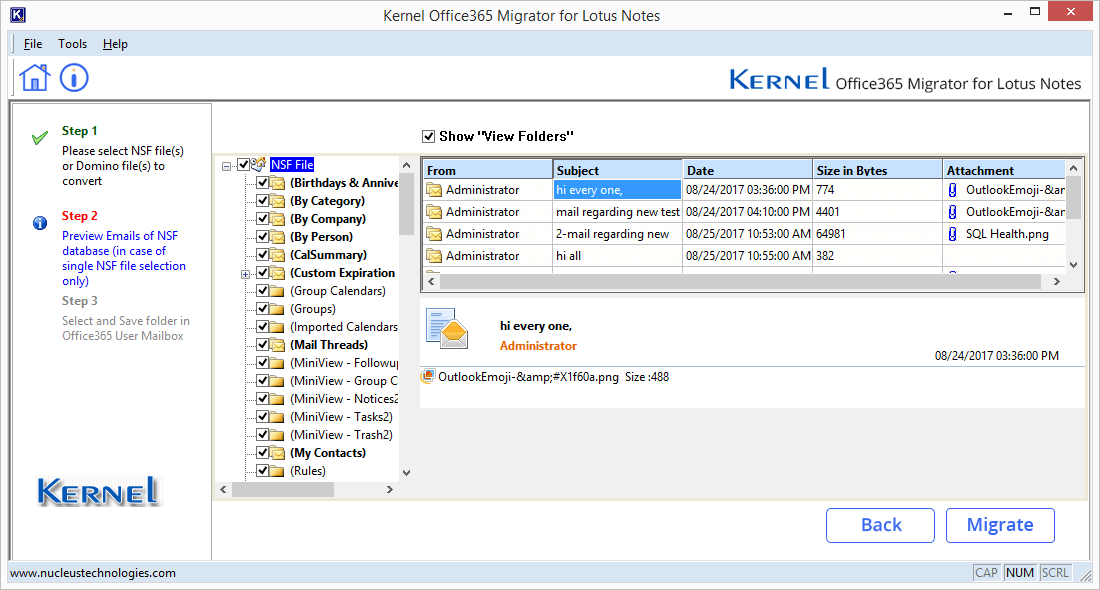Sort by Size in Bytes column header

tap(878, 170)
